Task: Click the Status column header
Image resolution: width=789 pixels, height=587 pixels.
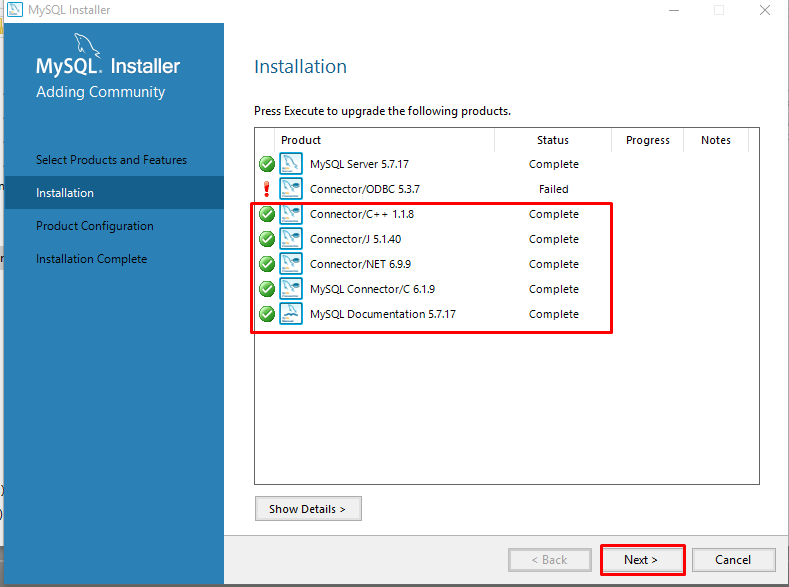Action: (x=553, y=140)
